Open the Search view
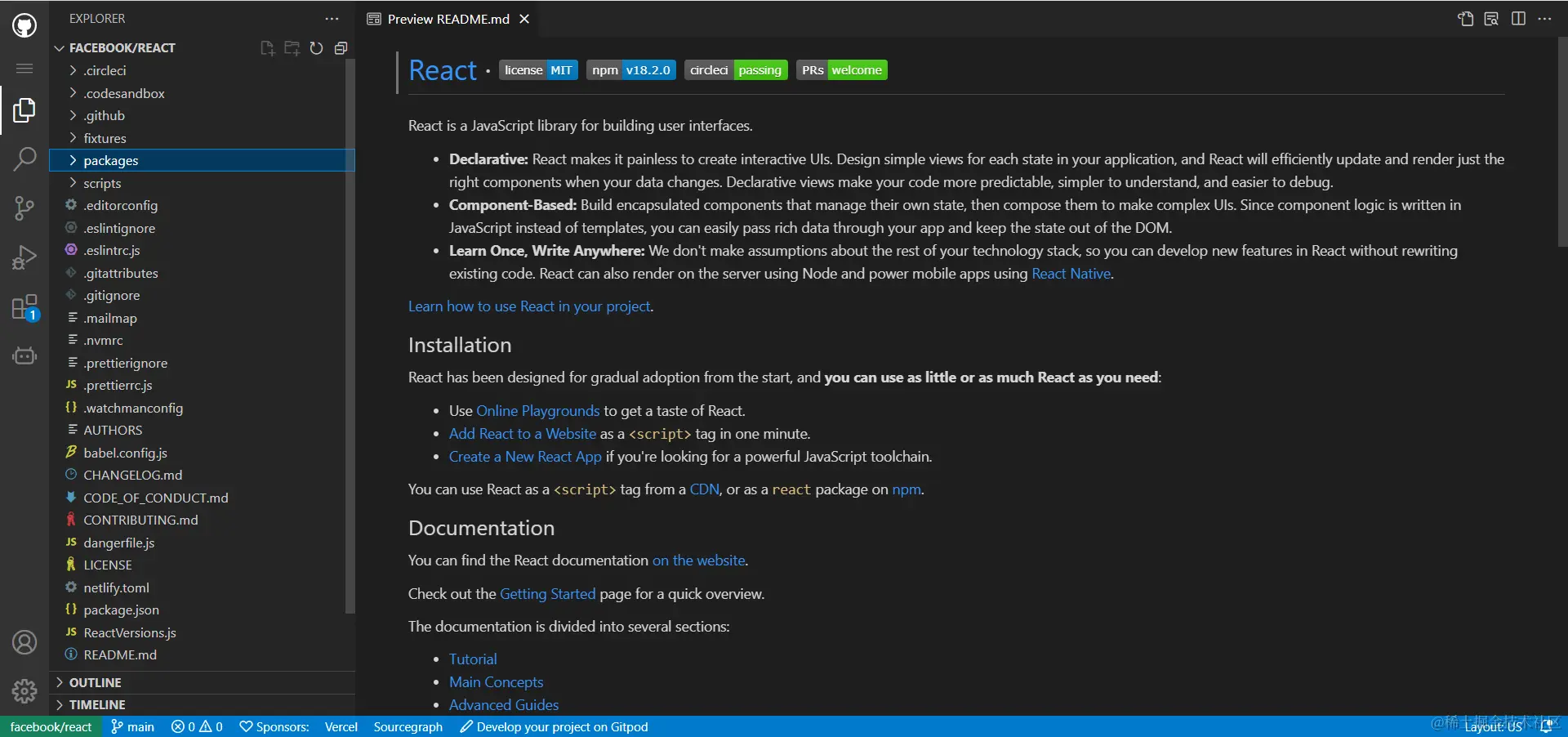The width and height of the screenshot is (1568, 737). tap(24, 159)
